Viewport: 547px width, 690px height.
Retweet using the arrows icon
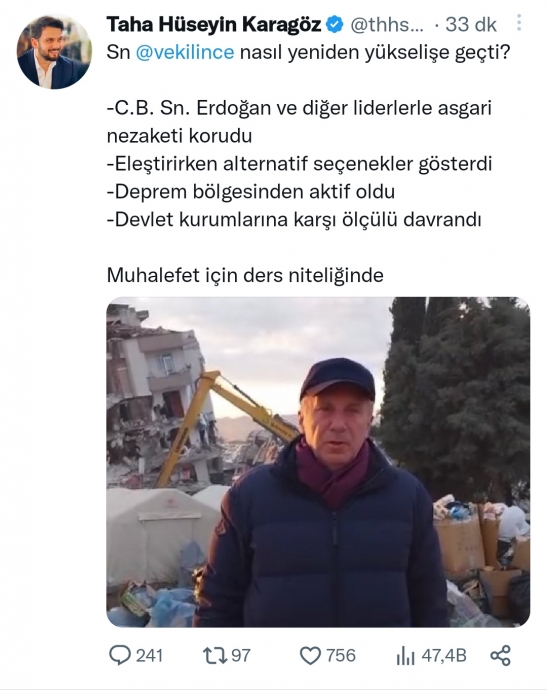(215, 656)
